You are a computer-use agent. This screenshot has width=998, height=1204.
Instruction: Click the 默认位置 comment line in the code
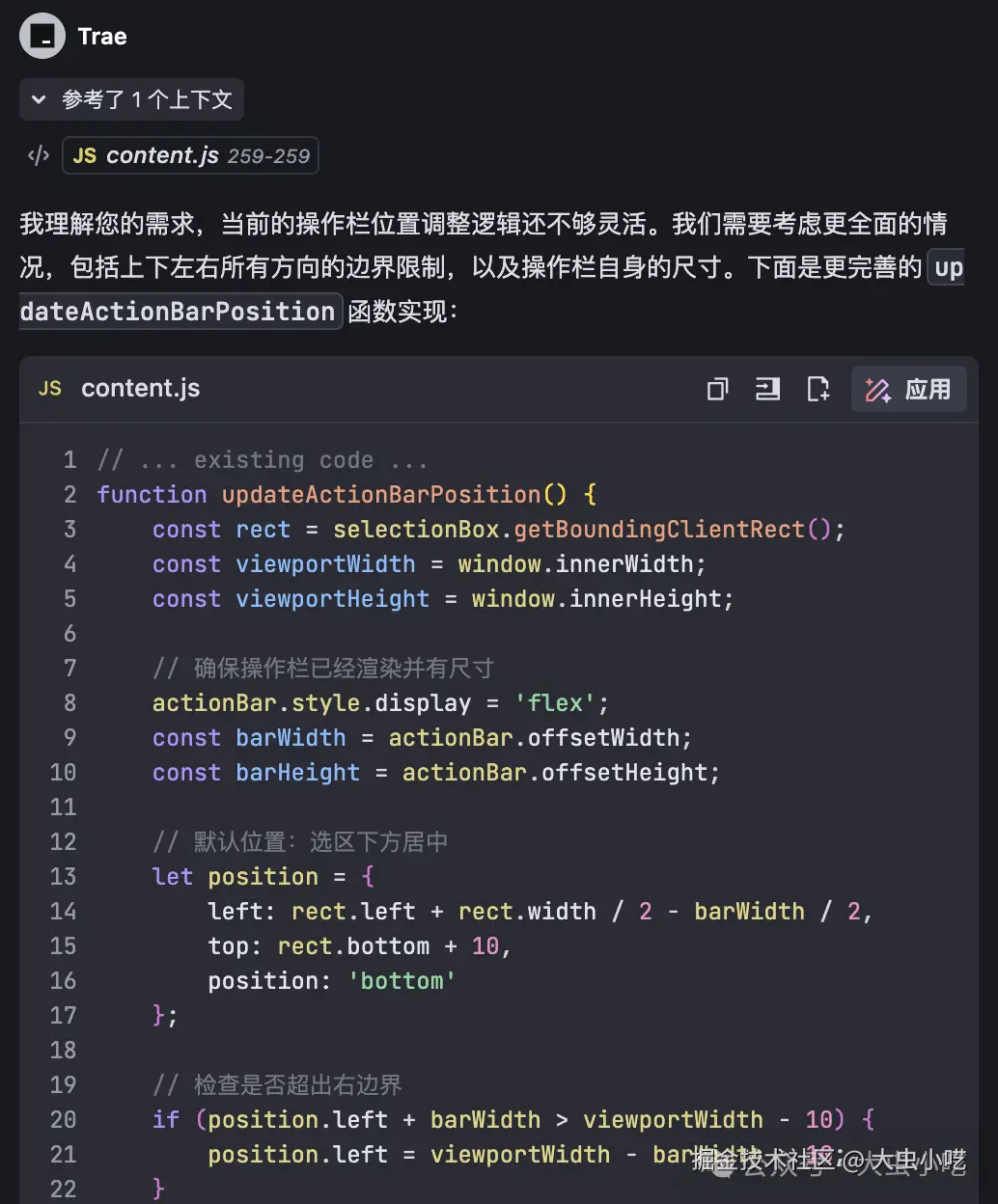299,841
